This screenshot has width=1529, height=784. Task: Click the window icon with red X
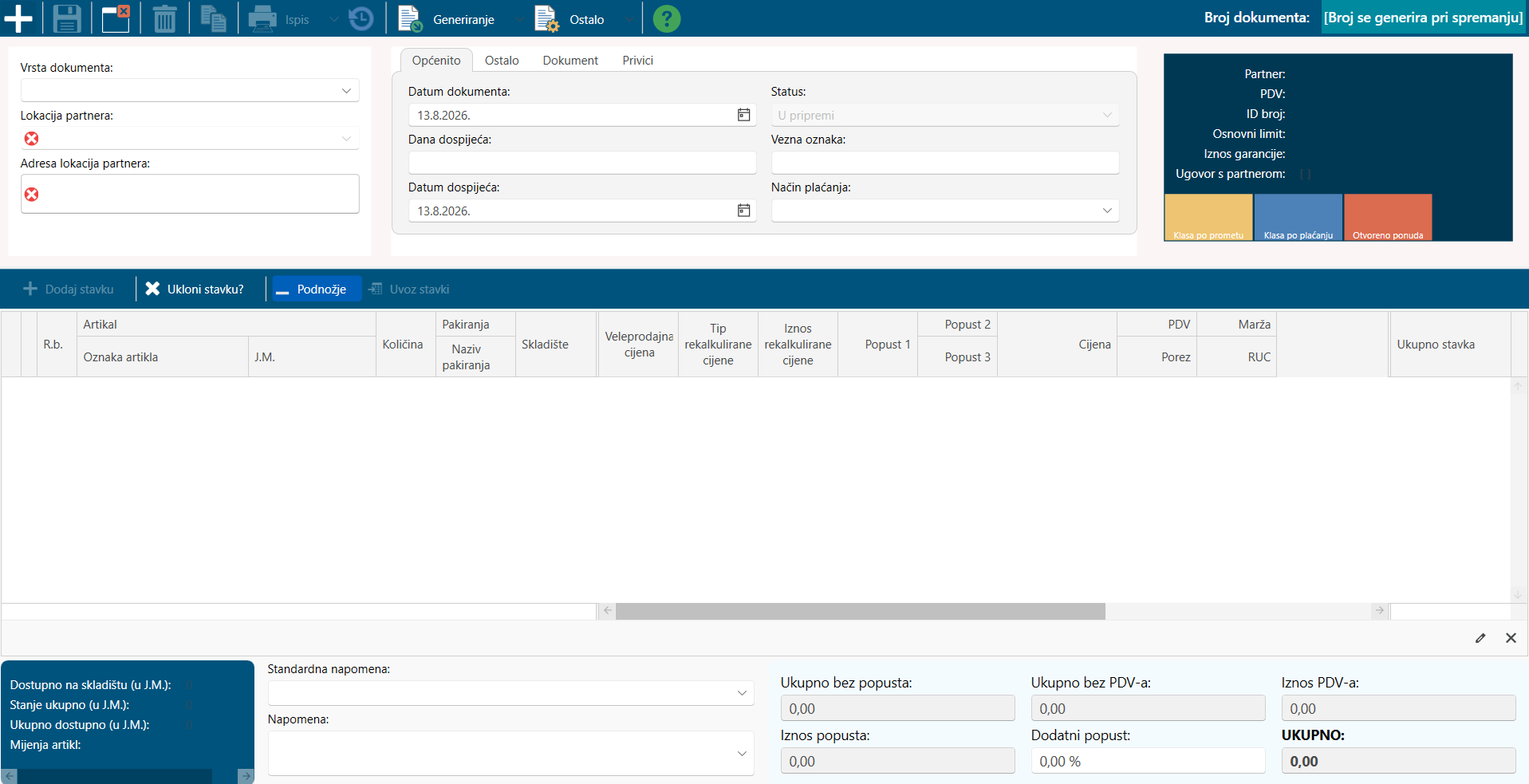coord(116,18)
